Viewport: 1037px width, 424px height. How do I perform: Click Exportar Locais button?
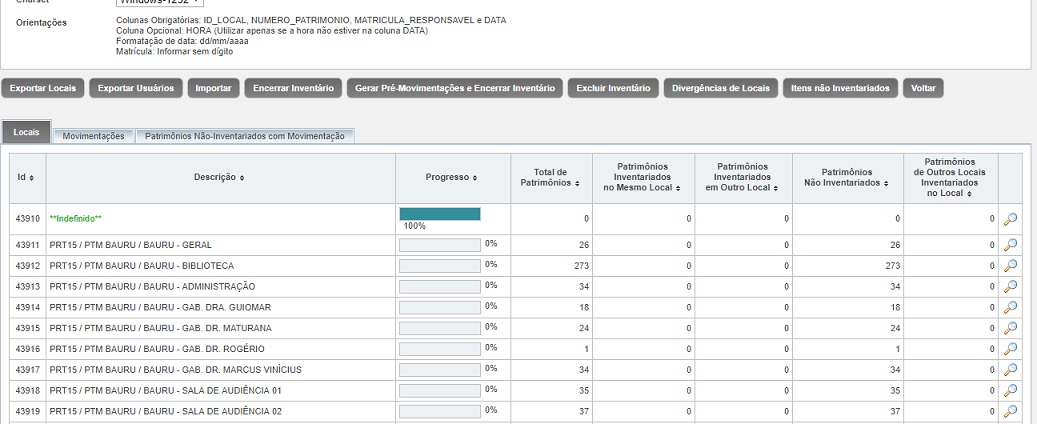(x=43, y=89)
